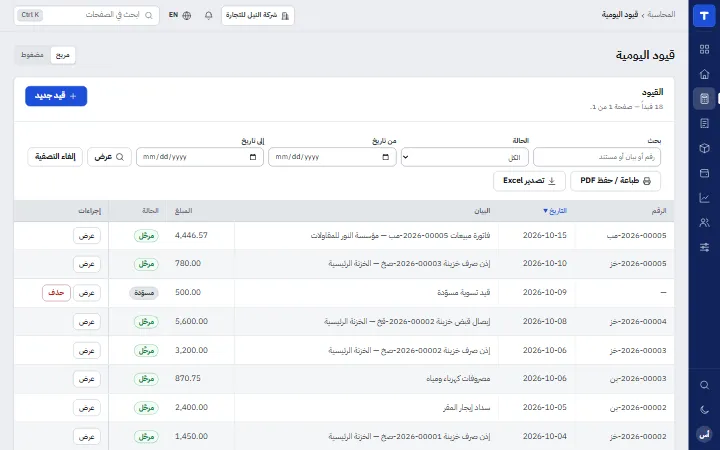
Task: Click the من تاريخ date input
Action: [x=332, y=157]
